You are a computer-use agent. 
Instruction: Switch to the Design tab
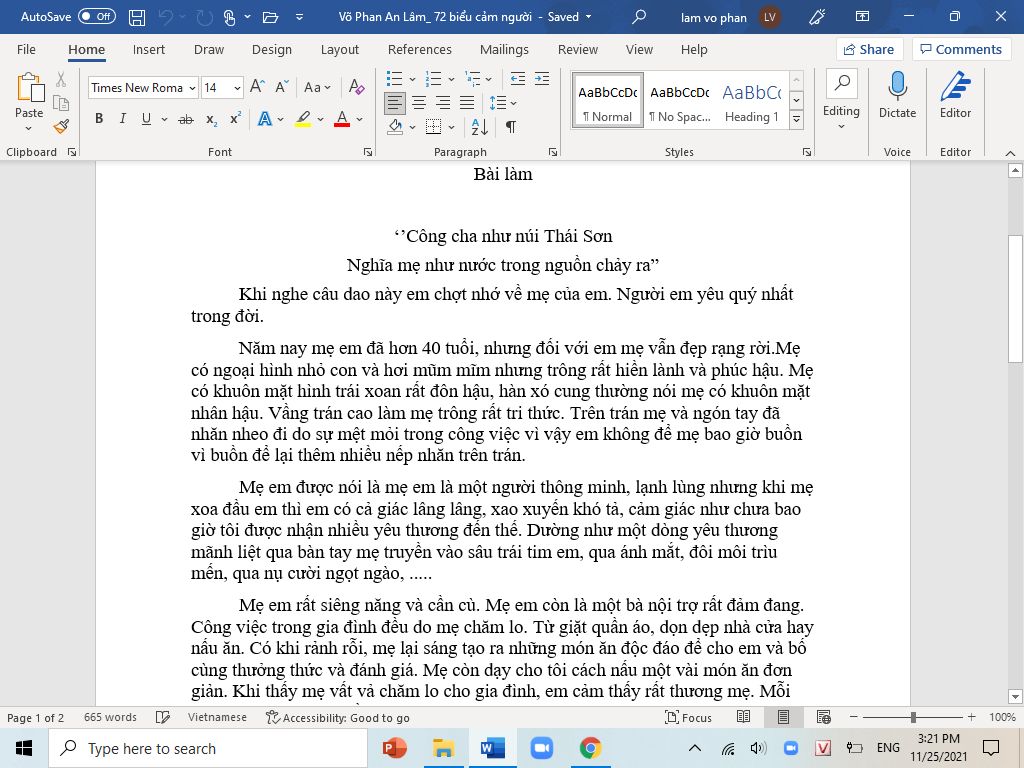click(x=272, y=50)
